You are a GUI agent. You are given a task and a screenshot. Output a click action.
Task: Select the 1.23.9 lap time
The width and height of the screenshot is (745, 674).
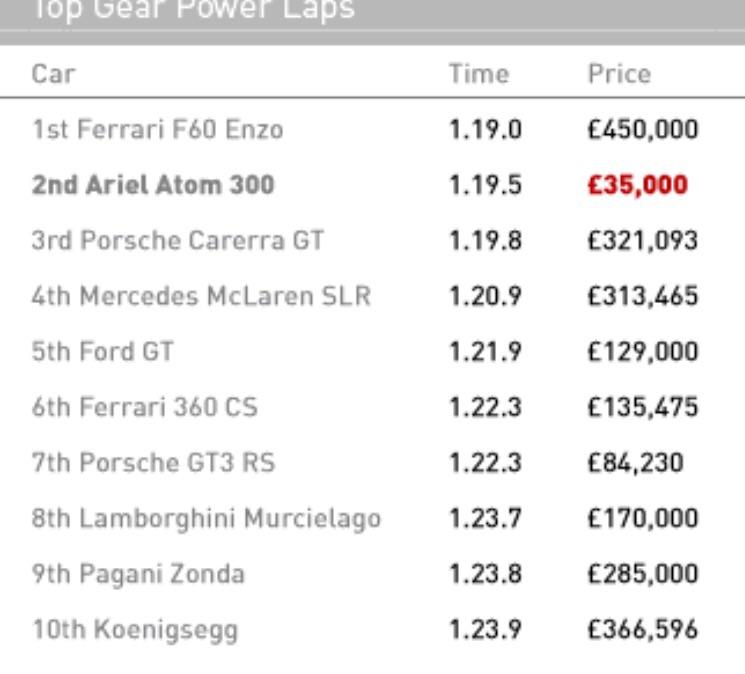(486, 629)
